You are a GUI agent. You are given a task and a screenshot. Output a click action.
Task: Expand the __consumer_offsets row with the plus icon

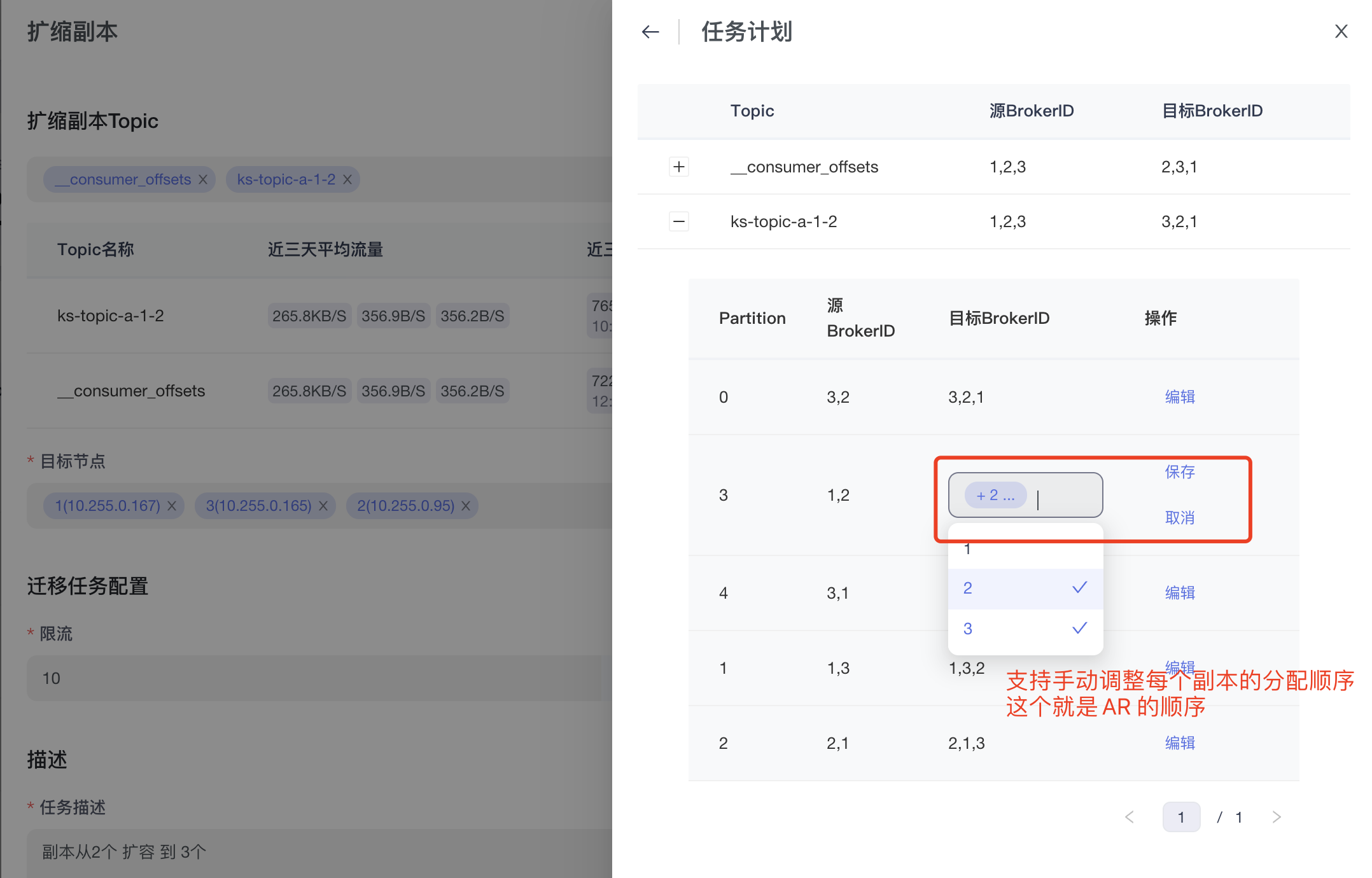(679, 167)
